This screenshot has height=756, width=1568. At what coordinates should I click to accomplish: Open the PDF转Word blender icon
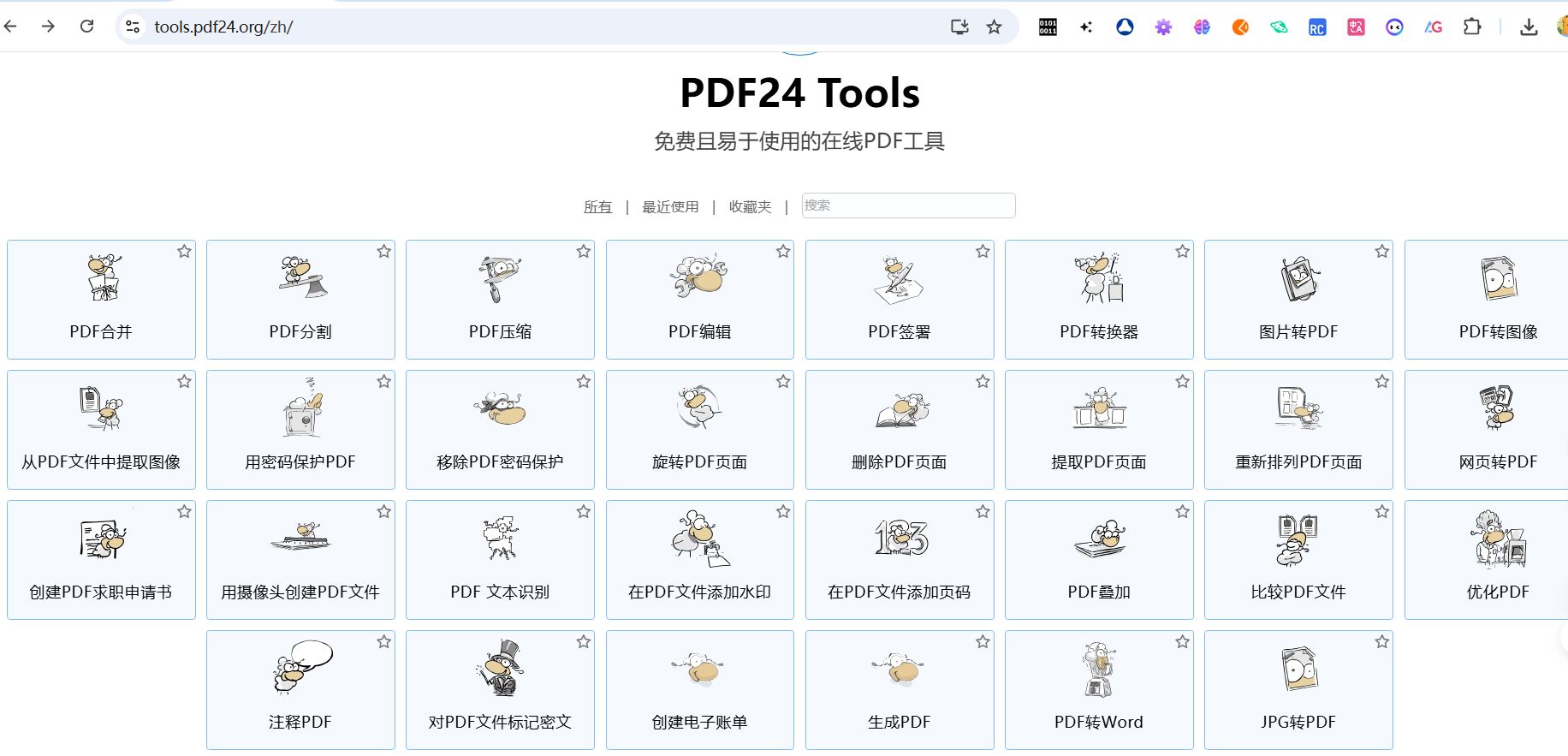coord(1099,669)
